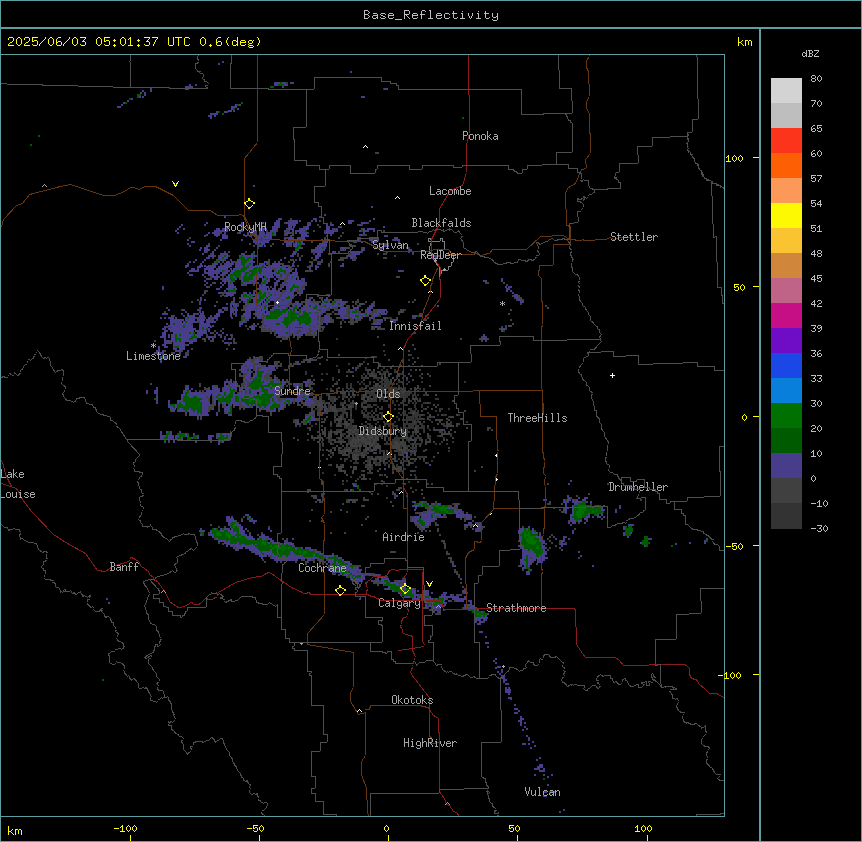Pick the bright yellow 51-54 dBZ legend swatch
The image size is (862, 842).
(786, 215)
